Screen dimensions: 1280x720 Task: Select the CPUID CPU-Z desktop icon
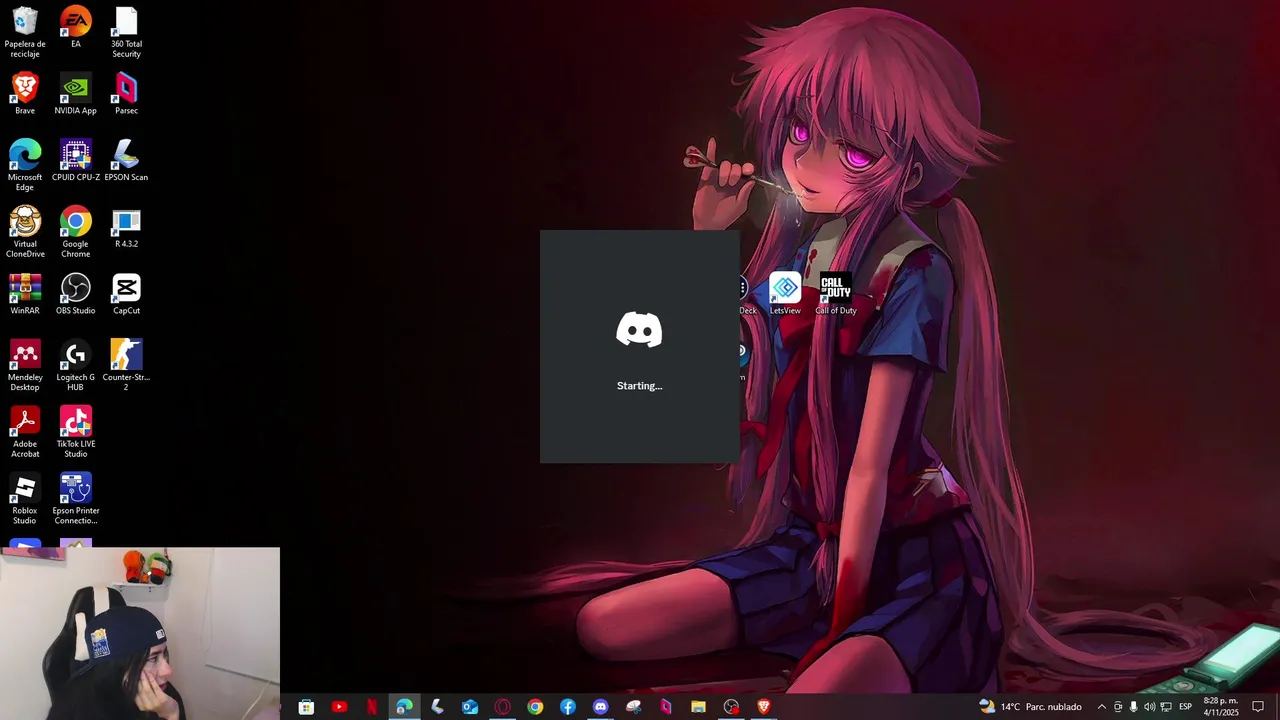pos(75,160)
